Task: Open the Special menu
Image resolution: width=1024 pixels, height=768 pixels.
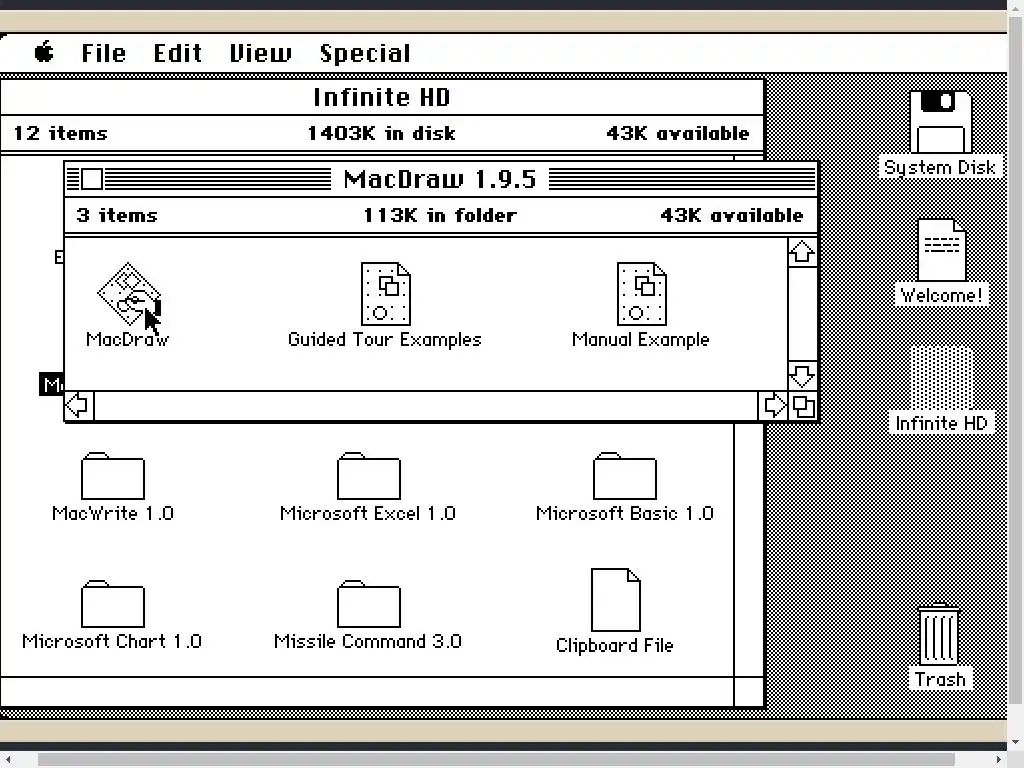Action: 365,53
